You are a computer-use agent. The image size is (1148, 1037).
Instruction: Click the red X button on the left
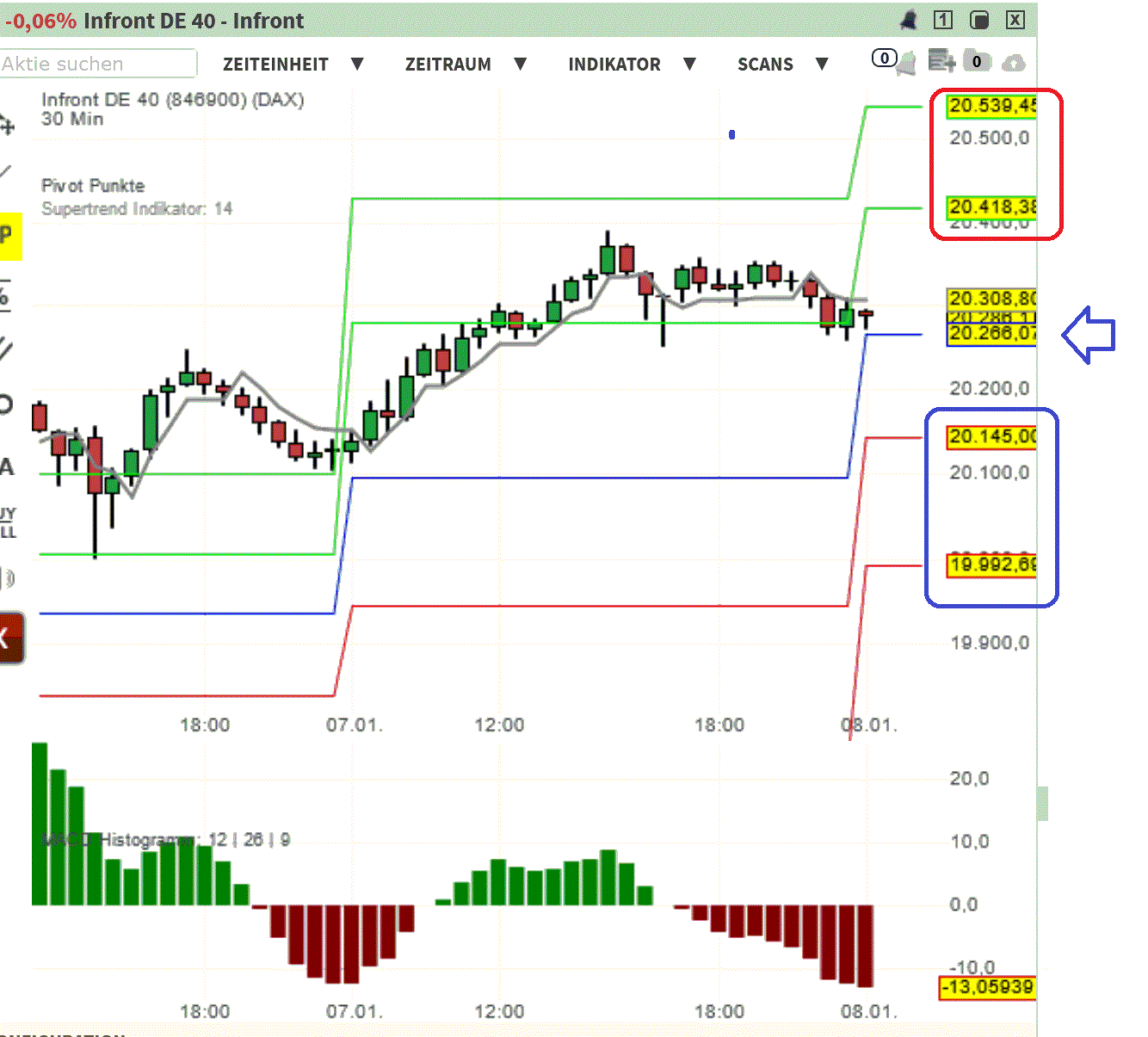point(9,637)
